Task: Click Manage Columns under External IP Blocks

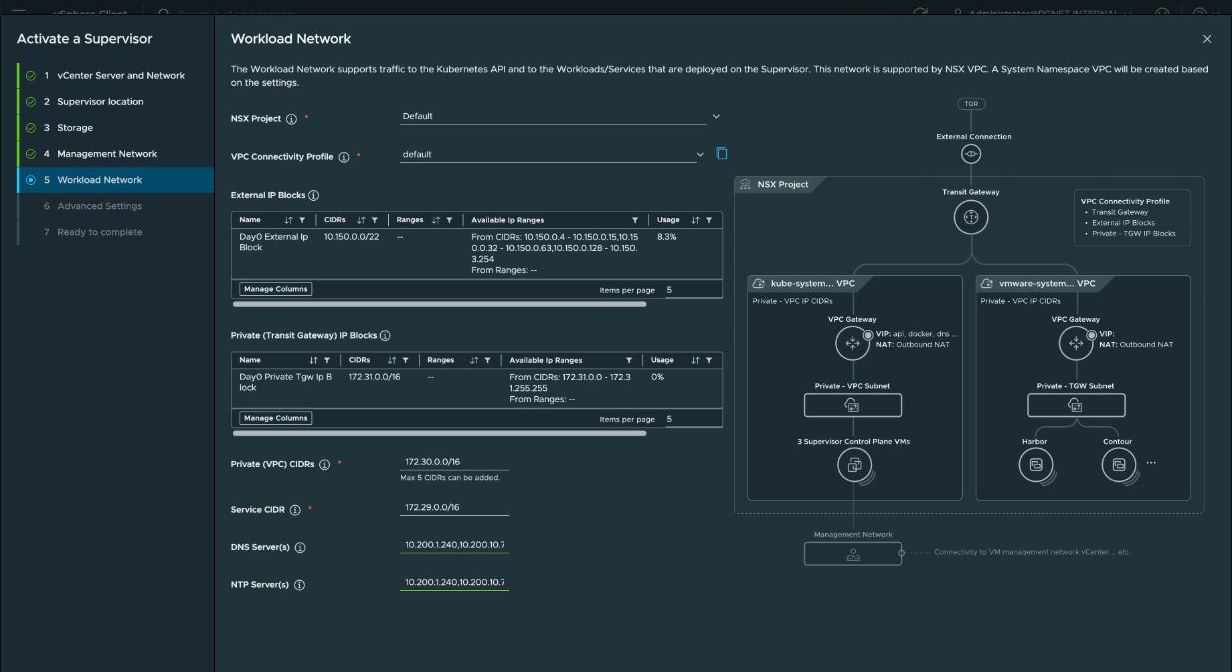Action: [276, 289]
